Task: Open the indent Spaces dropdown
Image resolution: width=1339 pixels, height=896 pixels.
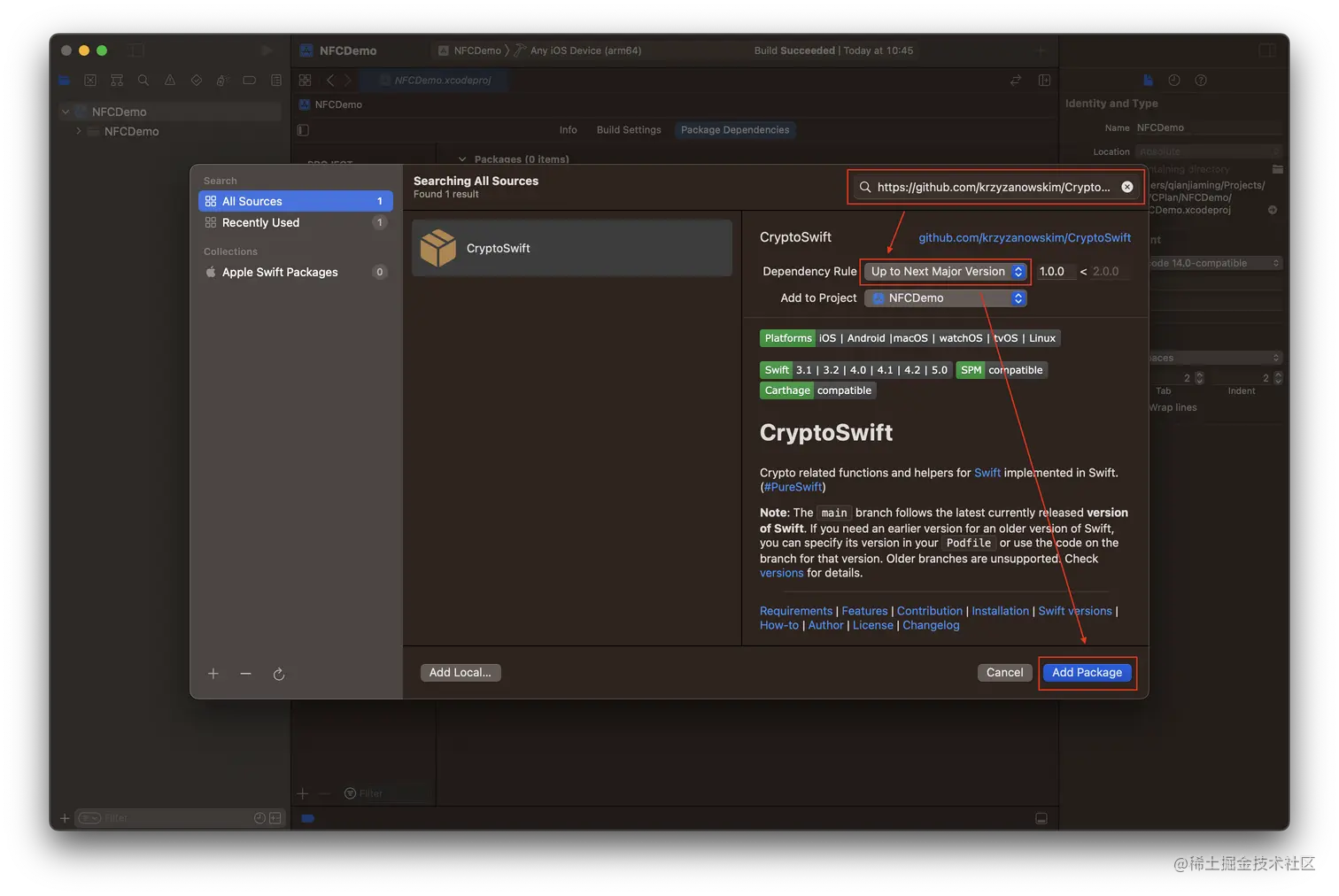Action: [1215, 358]
